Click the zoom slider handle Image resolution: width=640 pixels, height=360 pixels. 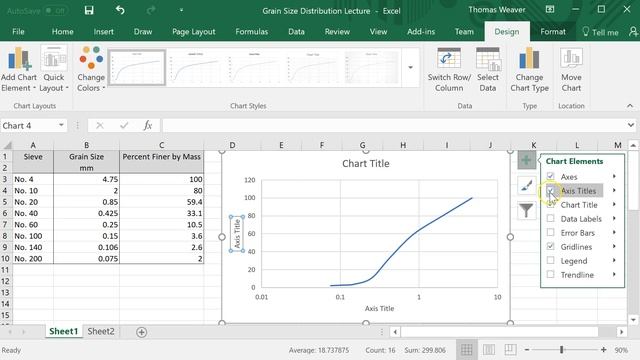pos(562,350)
